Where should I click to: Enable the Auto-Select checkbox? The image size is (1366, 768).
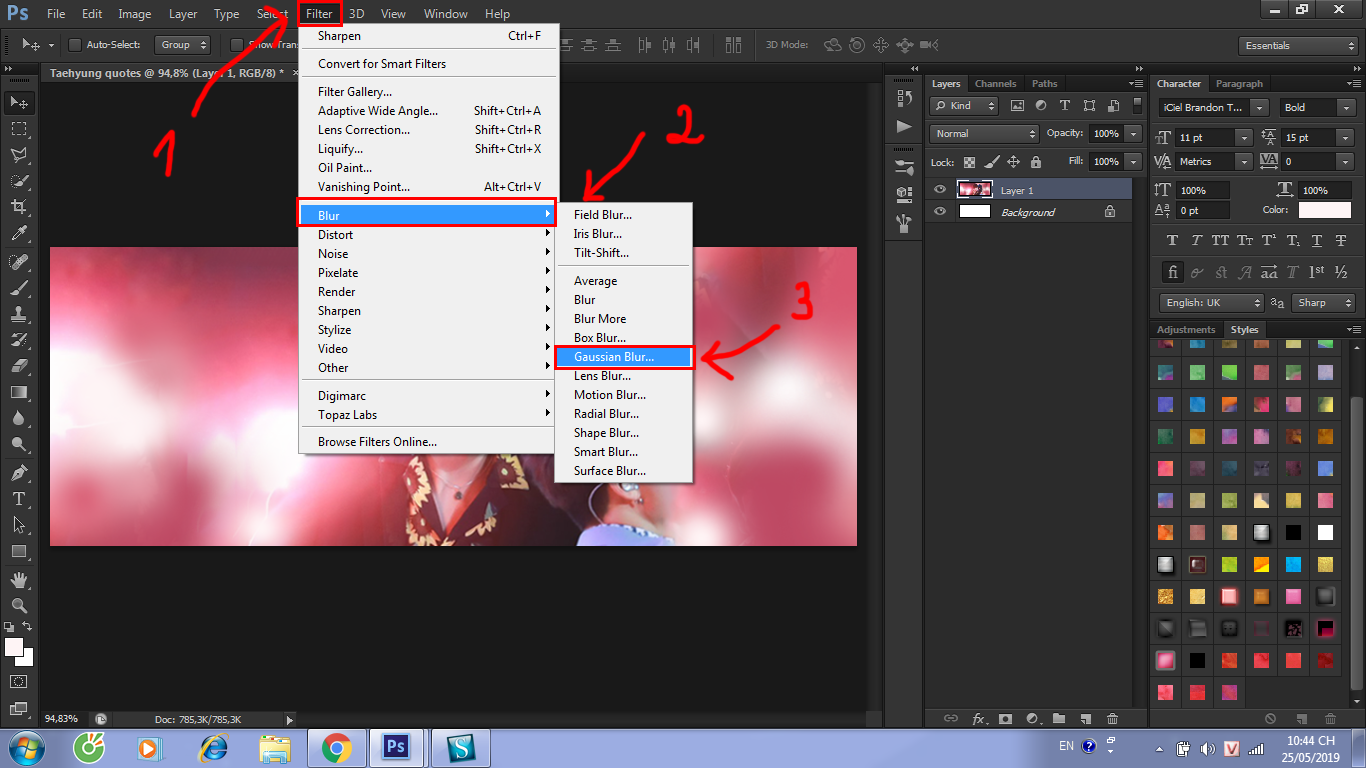[x=75, y=45]
